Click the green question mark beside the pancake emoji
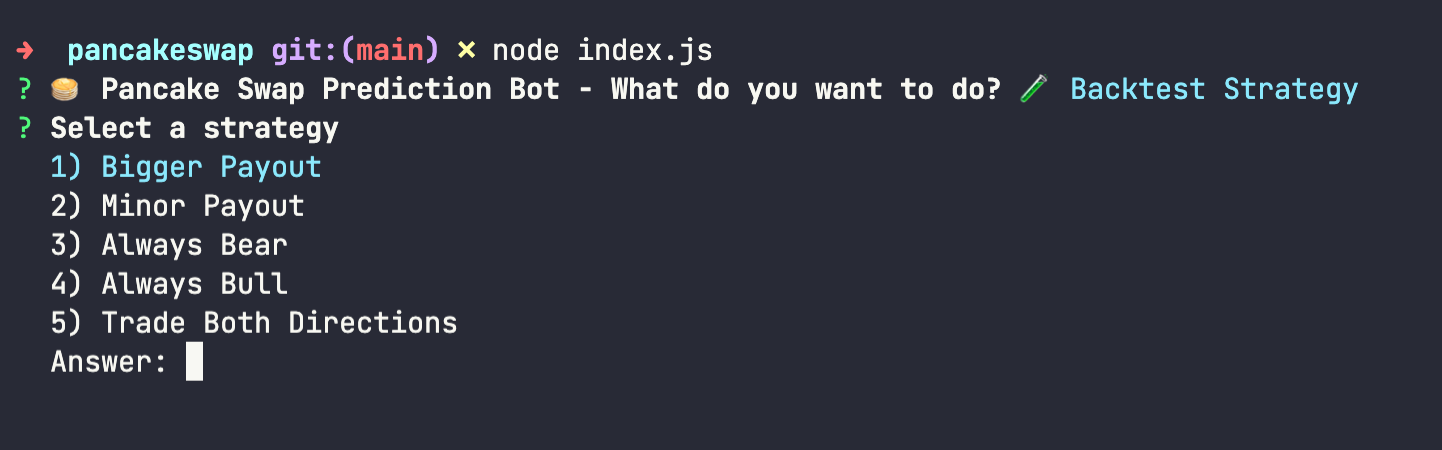1442x450 pixels. 25,90
